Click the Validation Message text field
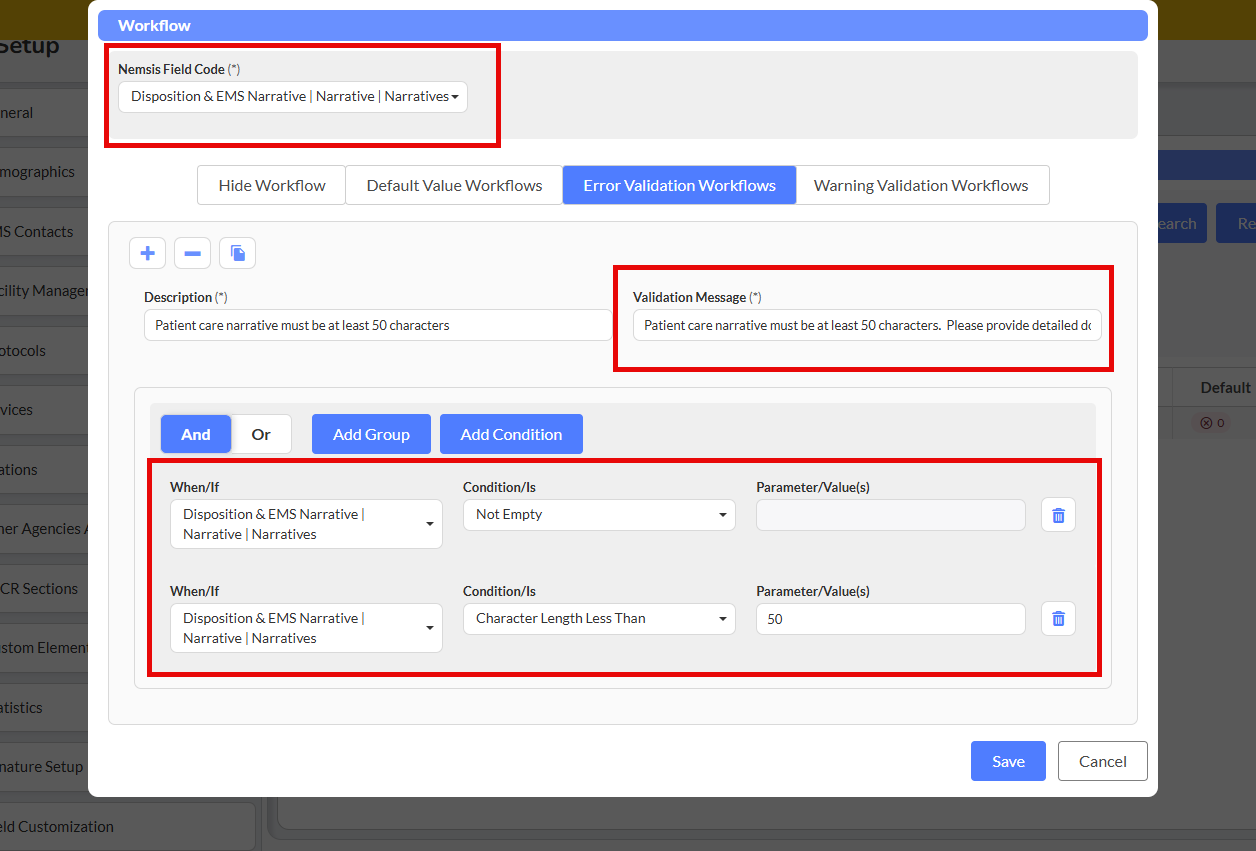This screenshot has width=1256, height=851. click(867, 325)
